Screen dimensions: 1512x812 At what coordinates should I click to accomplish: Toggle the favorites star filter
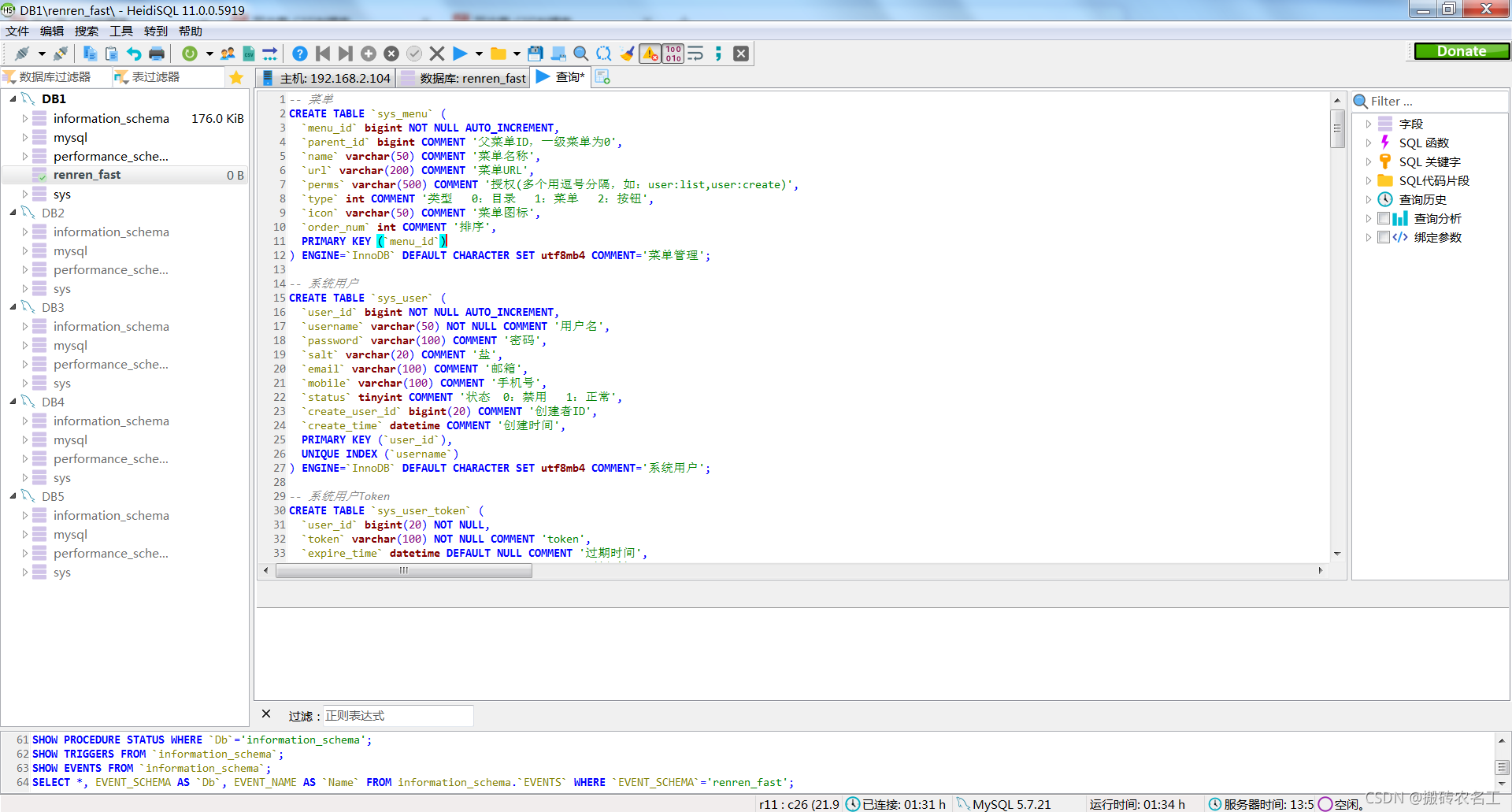click(236, 77)
